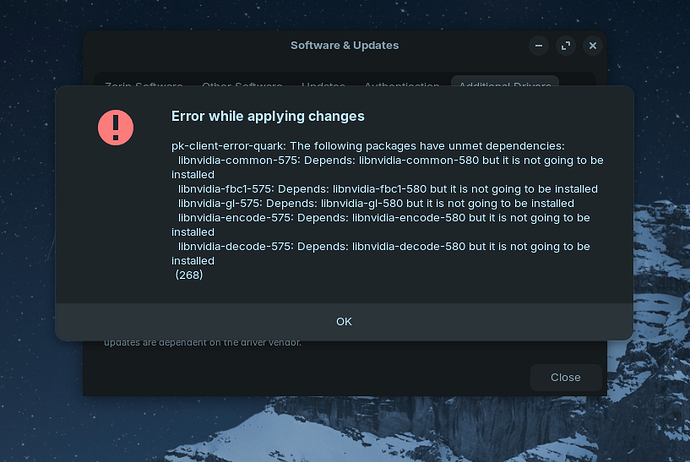Switch to the Zorin Software tab
Screen dimensions: 690x462
140,86
